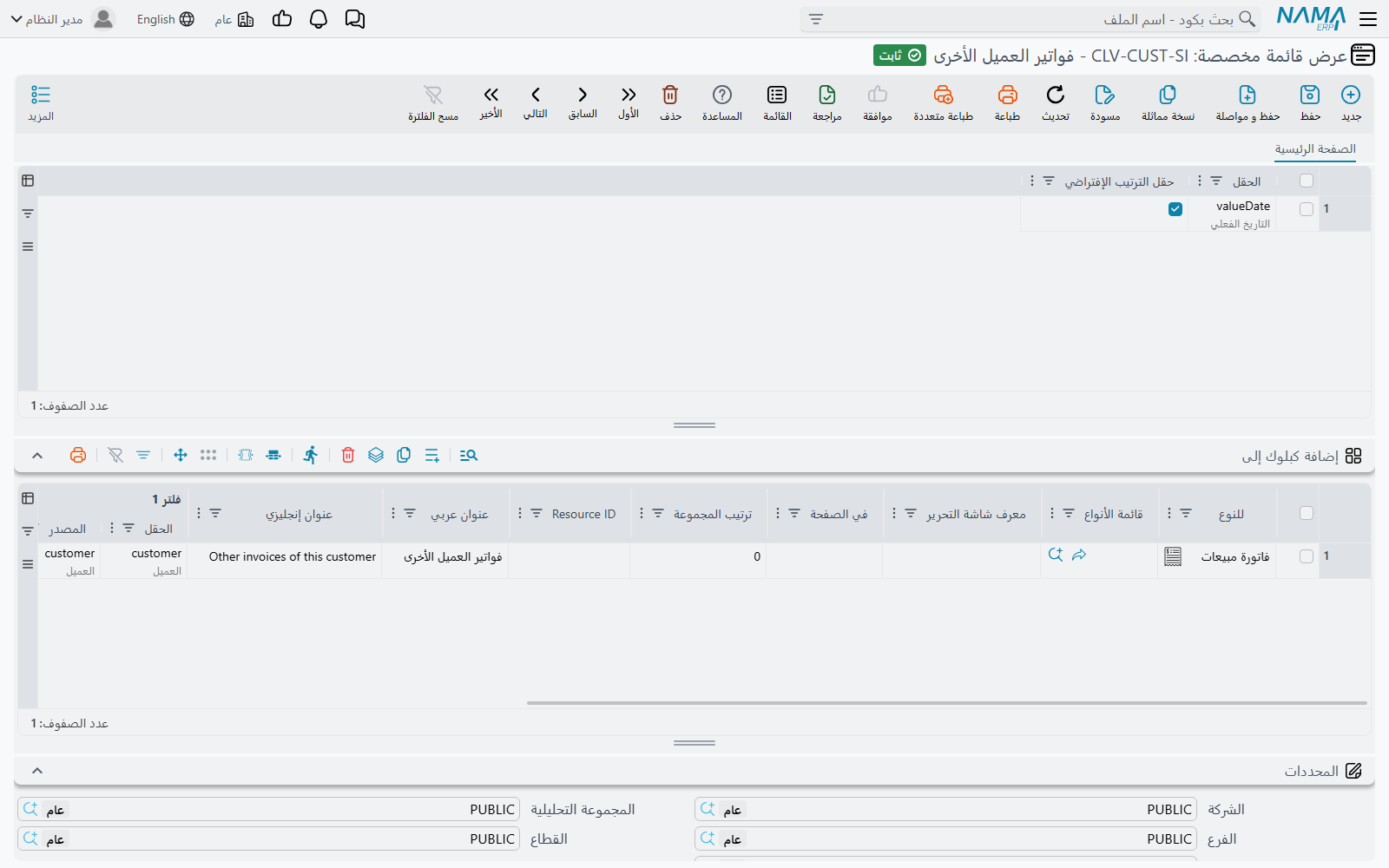1389x868 pixels.
Task: Open filter for عنوان عربي column
Action: tap(410, 513)
